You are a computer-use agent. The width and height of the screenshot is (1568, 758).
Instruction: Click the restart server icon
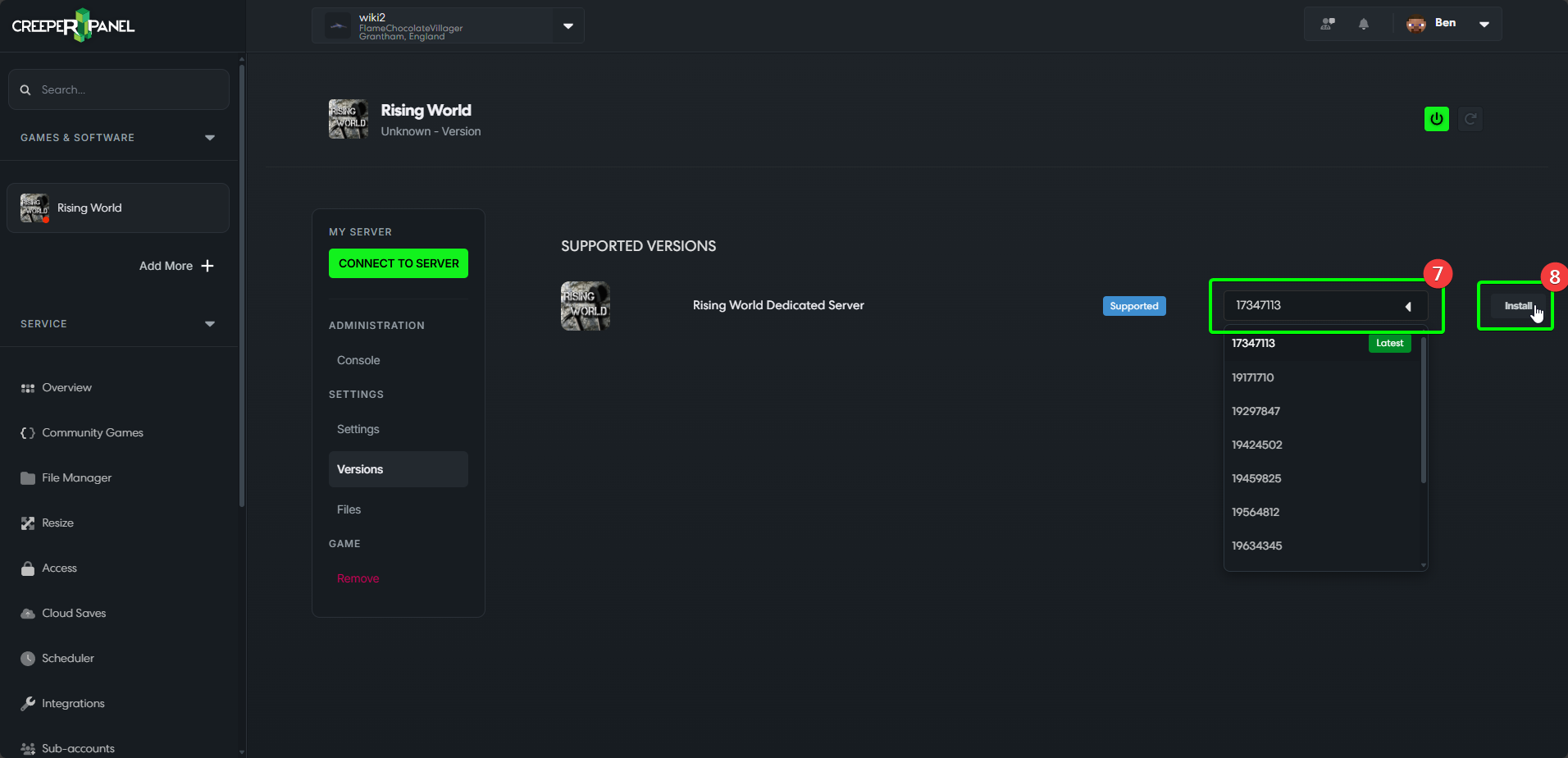[1470, 119]
